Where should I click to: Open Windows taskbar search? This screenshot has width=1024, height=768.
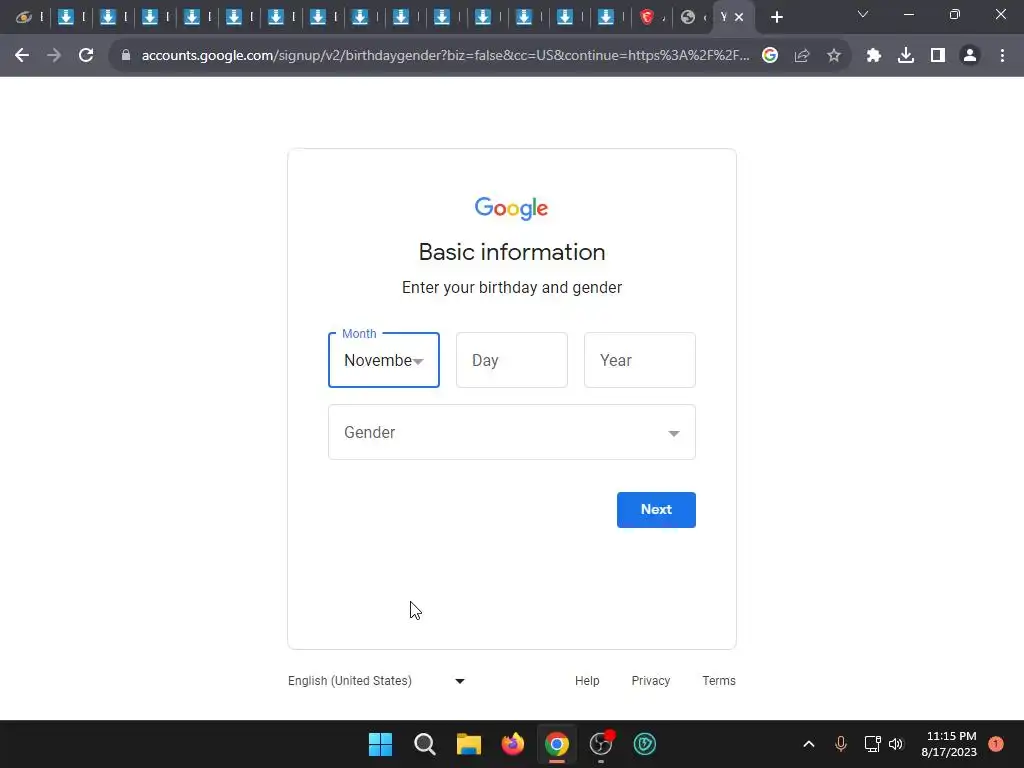point(424,744)
